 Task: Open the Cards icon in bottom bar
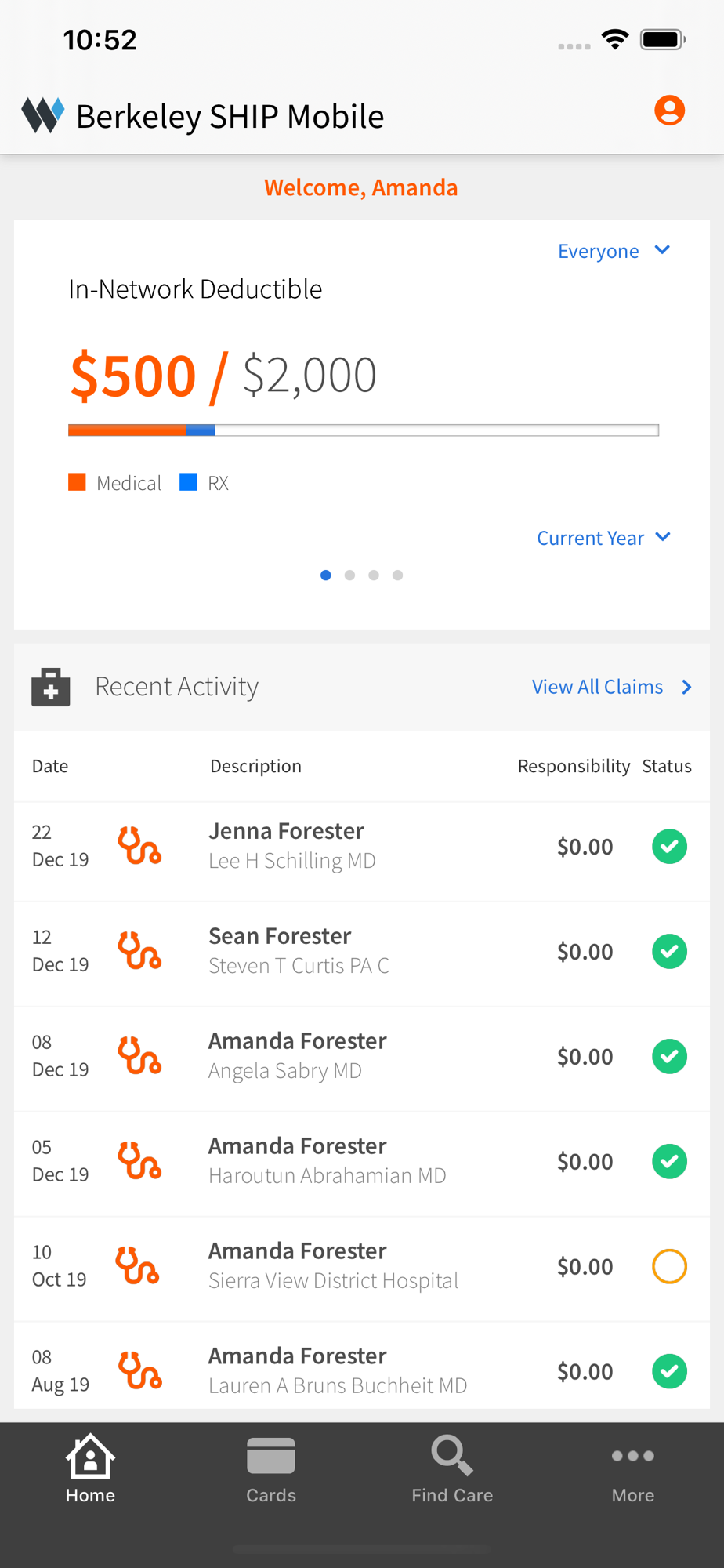(271, 1457)
